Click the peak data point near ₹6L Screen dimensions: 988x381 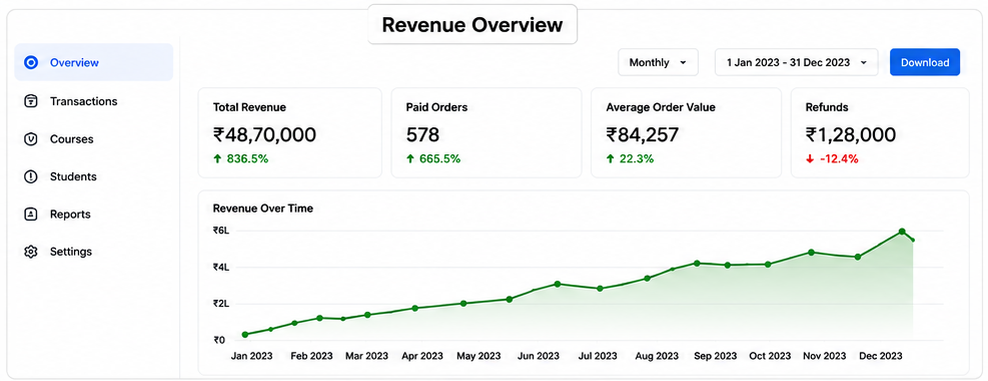[x=902, y=232]
